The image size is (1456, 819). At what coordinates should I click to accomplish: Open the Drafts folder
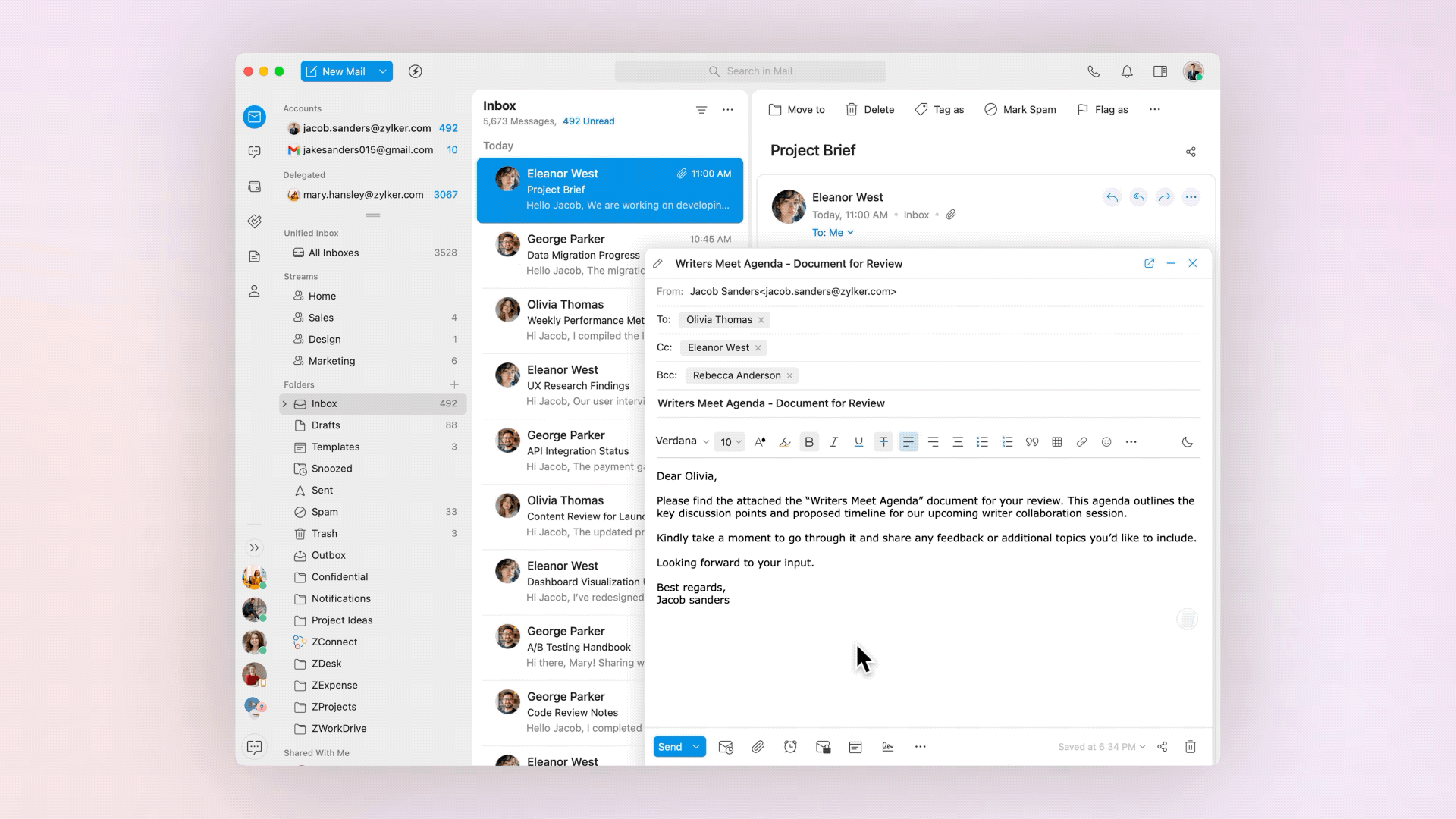pyautogui.click(x=325, y=425)
